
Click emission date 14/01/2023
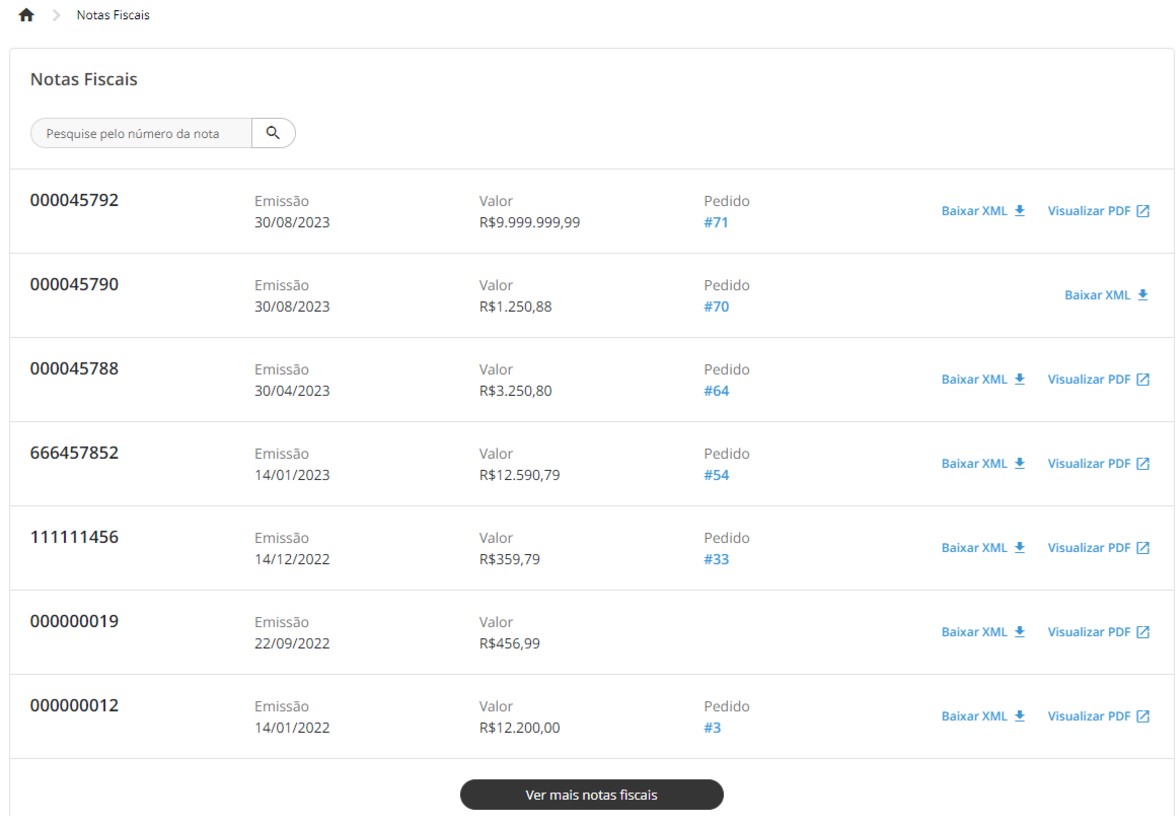pyautogui.click(x=292, y=475)
